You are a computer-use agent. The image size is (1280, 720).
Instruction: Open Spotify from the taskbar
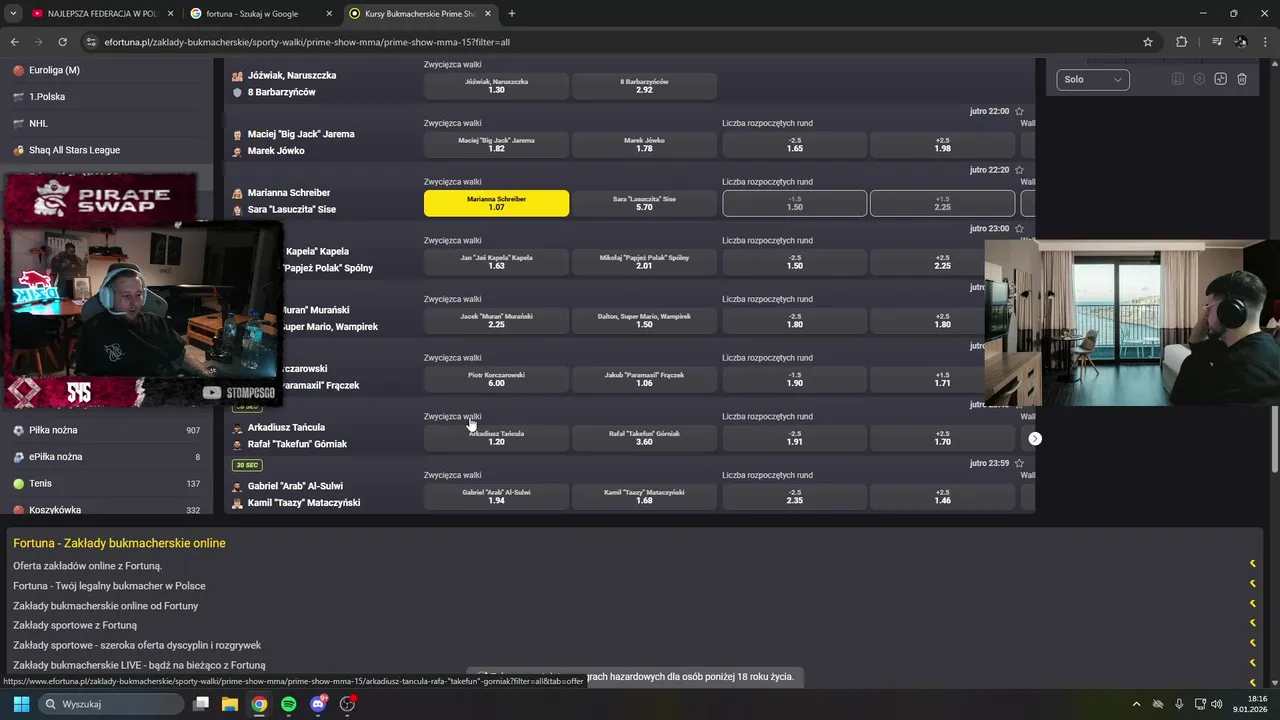click(x=288, y=704)
